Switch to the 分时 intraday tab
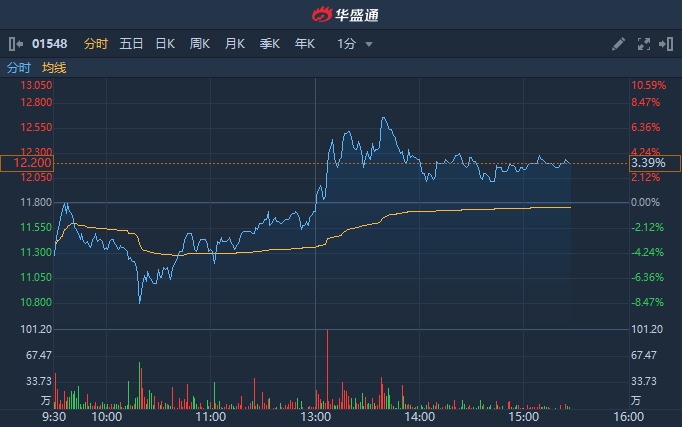Viewport: 682px width, 427px height. coord(95,44)
